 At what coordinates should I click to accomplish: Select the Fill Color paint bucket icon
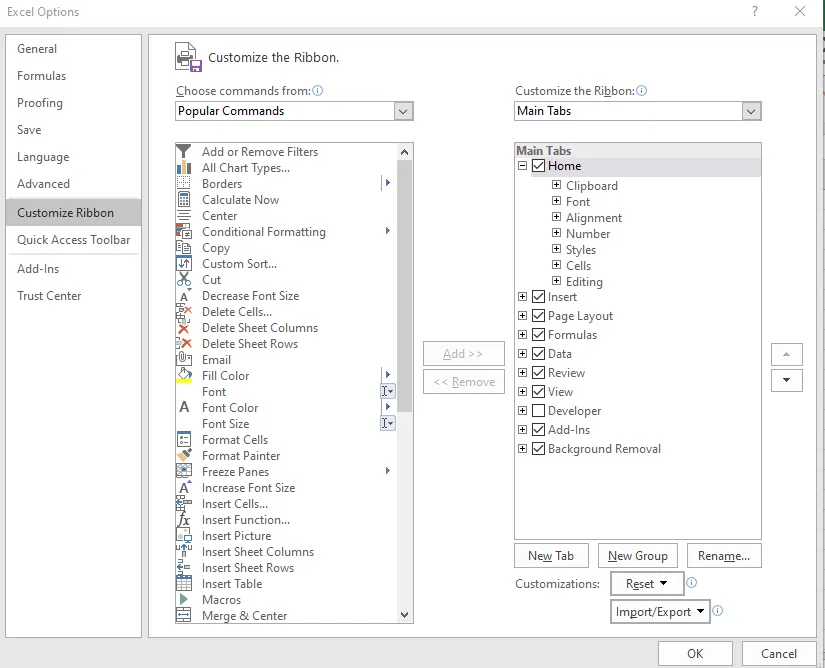click(x=184, y=376)
